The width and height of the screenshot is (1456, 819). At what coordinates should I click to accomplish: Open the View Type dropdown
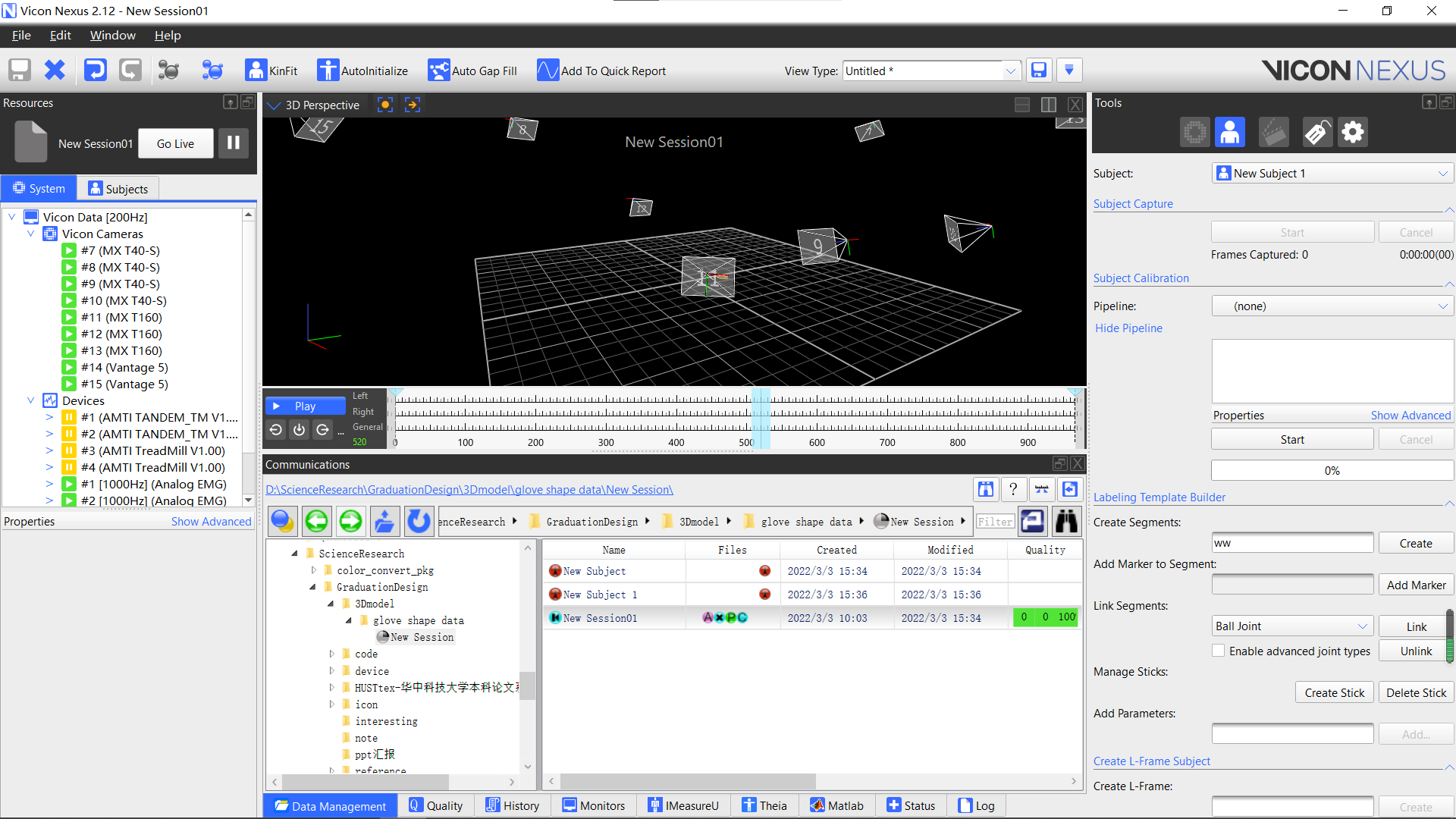point(1010,71)
